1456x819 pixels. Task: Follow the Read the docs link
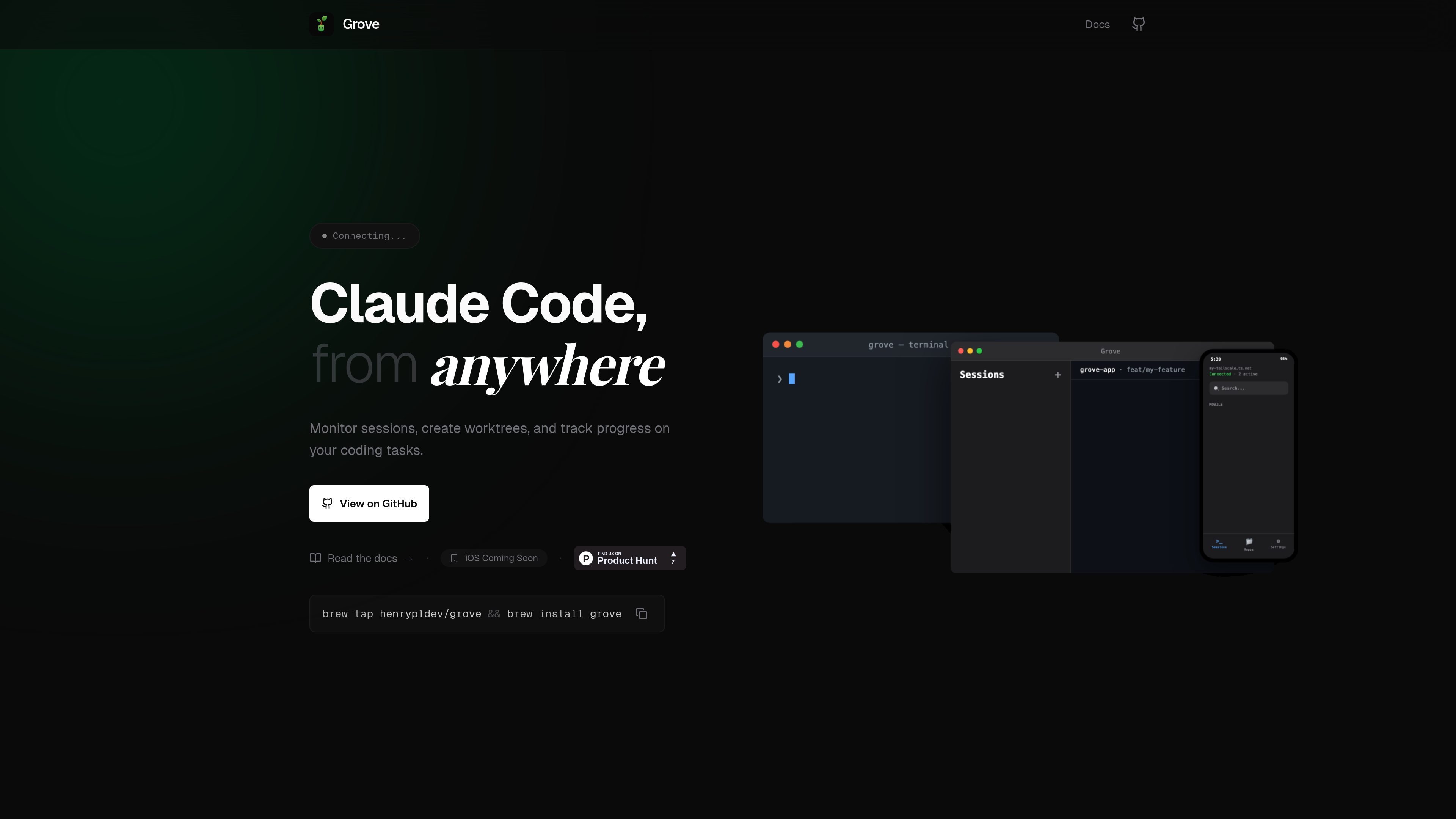coord(362,559)
